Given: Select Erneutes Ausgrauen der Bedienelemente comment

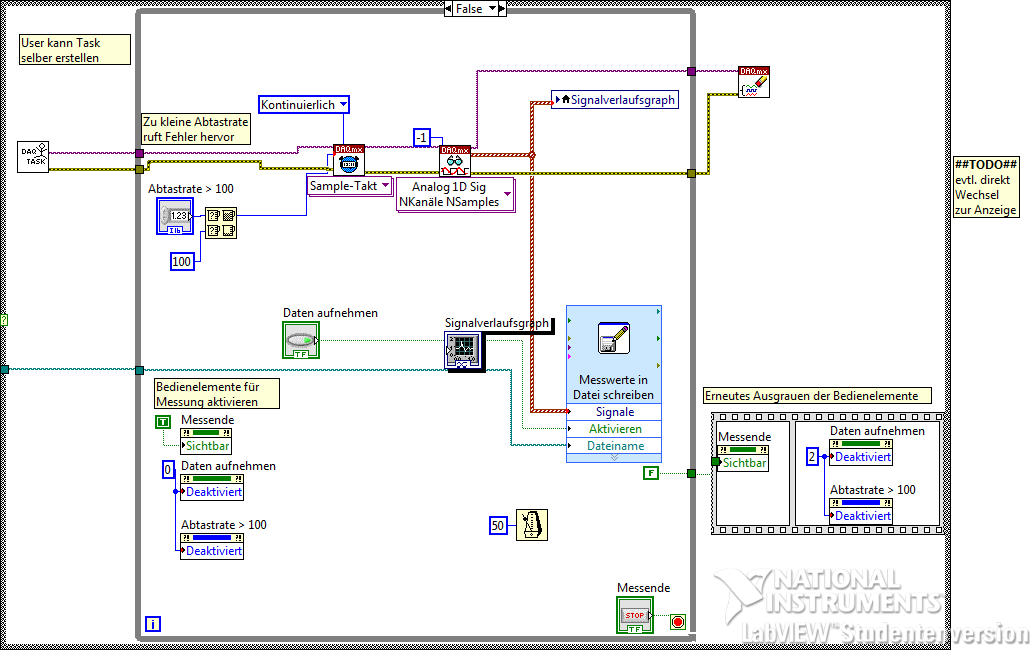Looking at the screenshot, I should point(818,395).
